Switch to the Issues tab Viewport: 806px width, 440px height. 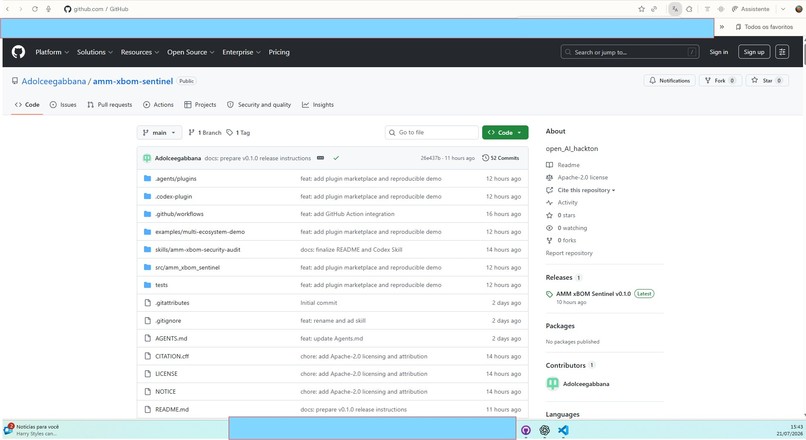pos(63,104)
